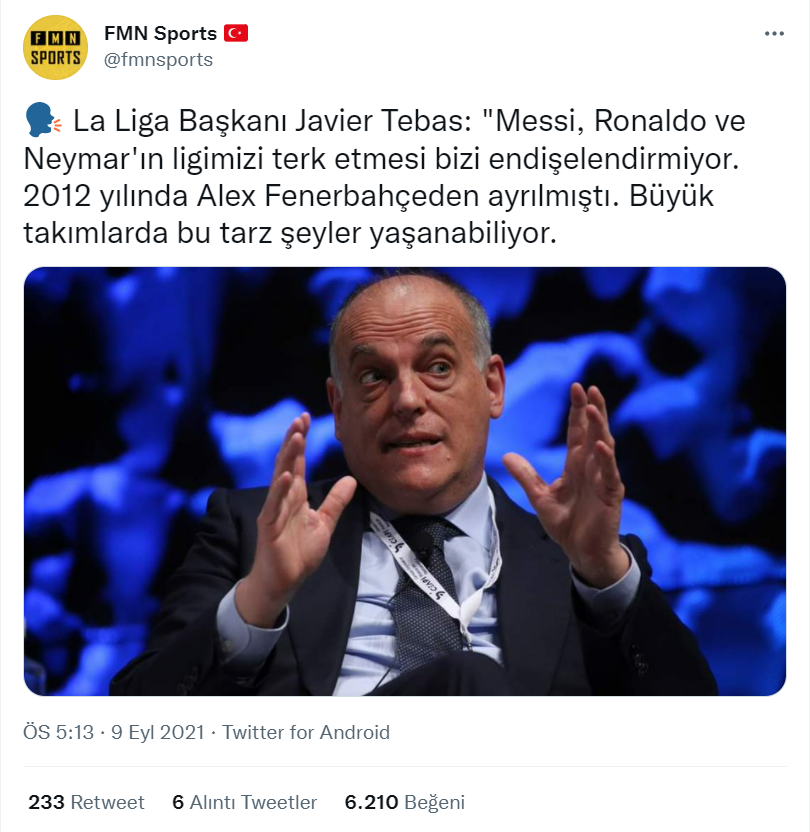This screenshot has width=810, height=832.
Task: Go to the @fmnsports handle
Action: 158,59
